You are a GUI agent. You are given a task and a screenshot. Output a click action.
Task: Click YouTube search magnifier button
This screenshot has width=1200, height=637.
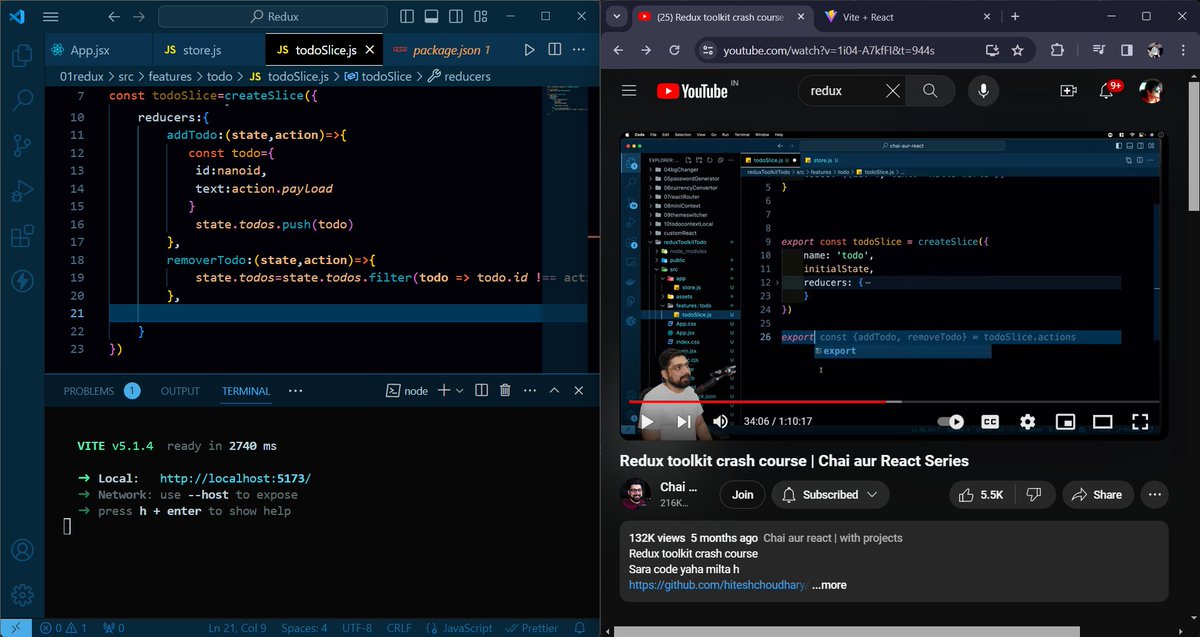point(930,91)
